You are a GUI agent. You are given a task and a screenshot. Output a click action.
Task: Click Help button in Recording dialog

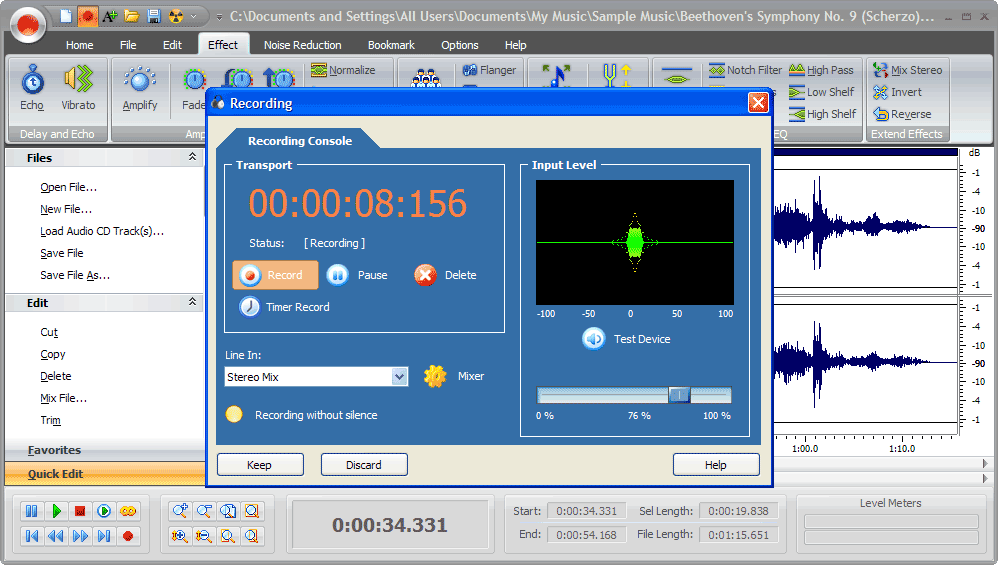tap(716, 464)
